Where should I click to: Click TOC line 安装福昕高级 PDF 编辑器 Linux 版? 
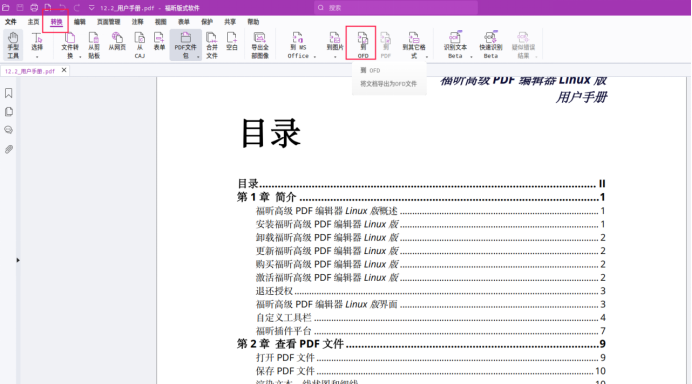click(x=430, y=224)
